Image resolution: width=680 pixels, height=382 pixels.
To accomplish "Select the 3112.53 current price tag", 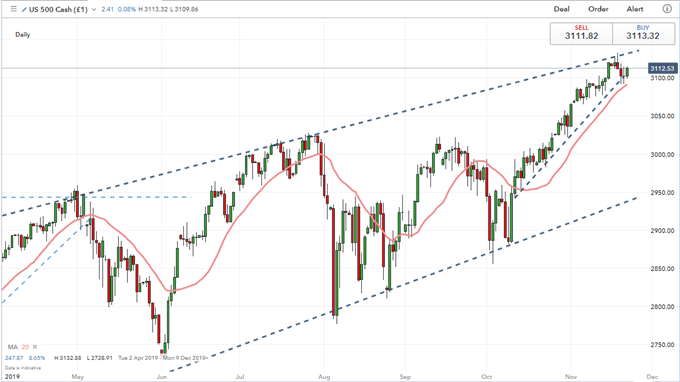I will tap(662, 69).
